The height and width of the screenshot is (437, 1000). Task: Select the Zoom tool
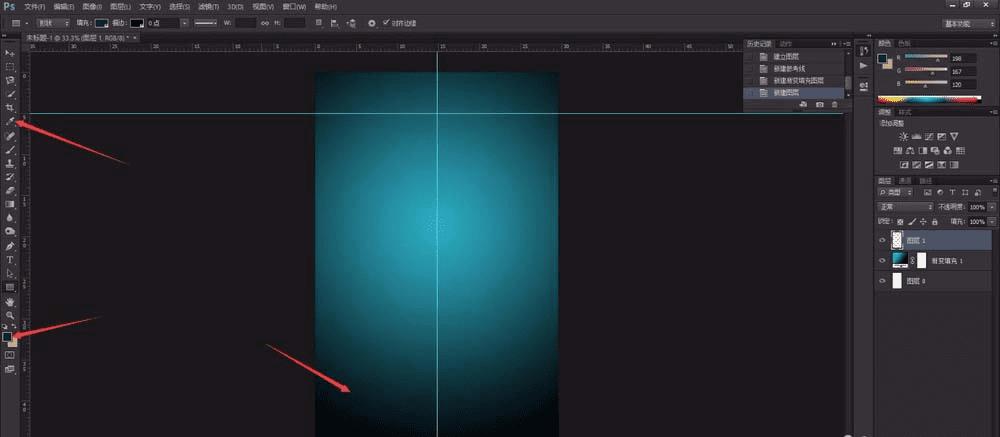pyautogui.click(x=10, y=315)
